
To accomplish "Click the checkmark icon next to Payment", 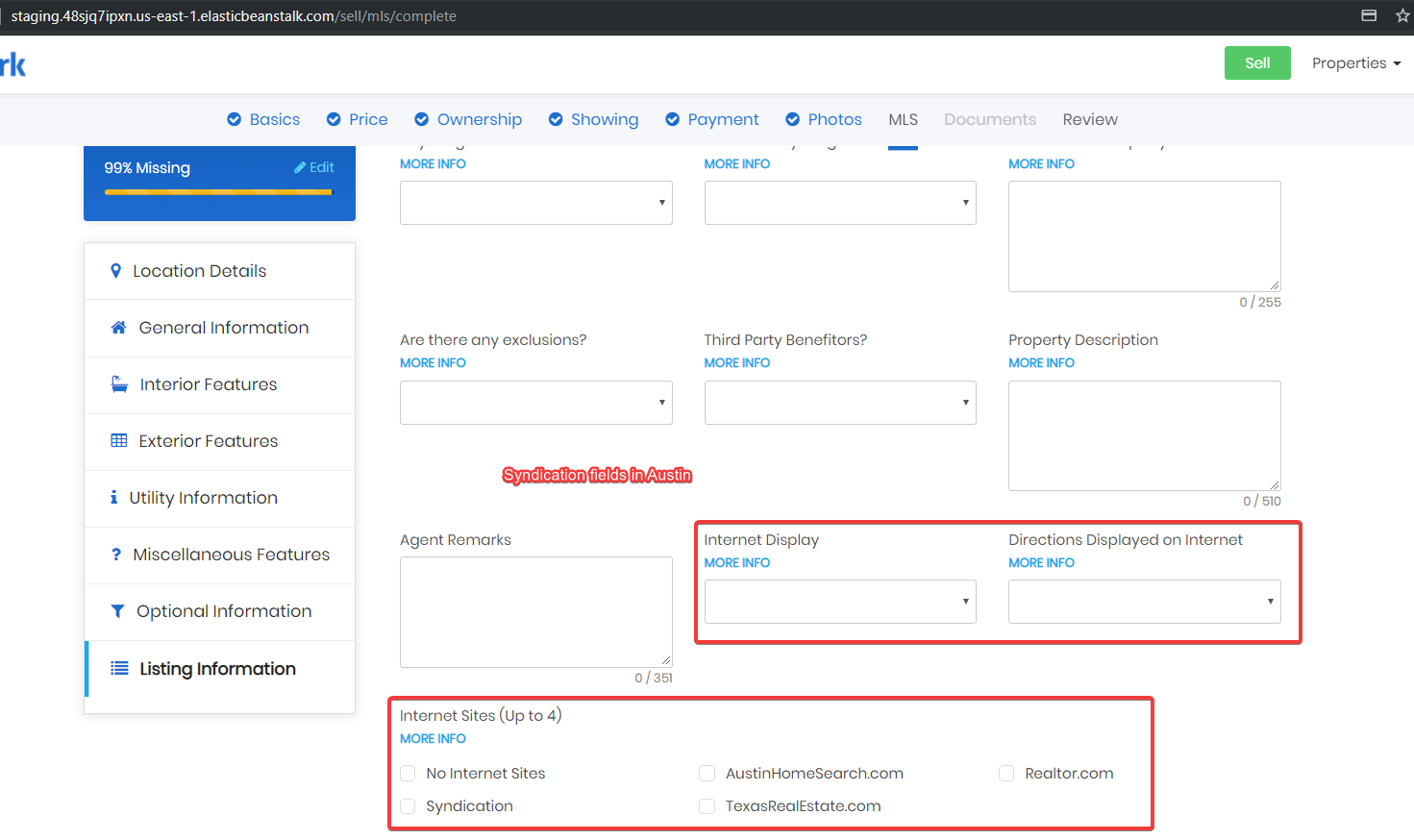I will tap(673, 119).
